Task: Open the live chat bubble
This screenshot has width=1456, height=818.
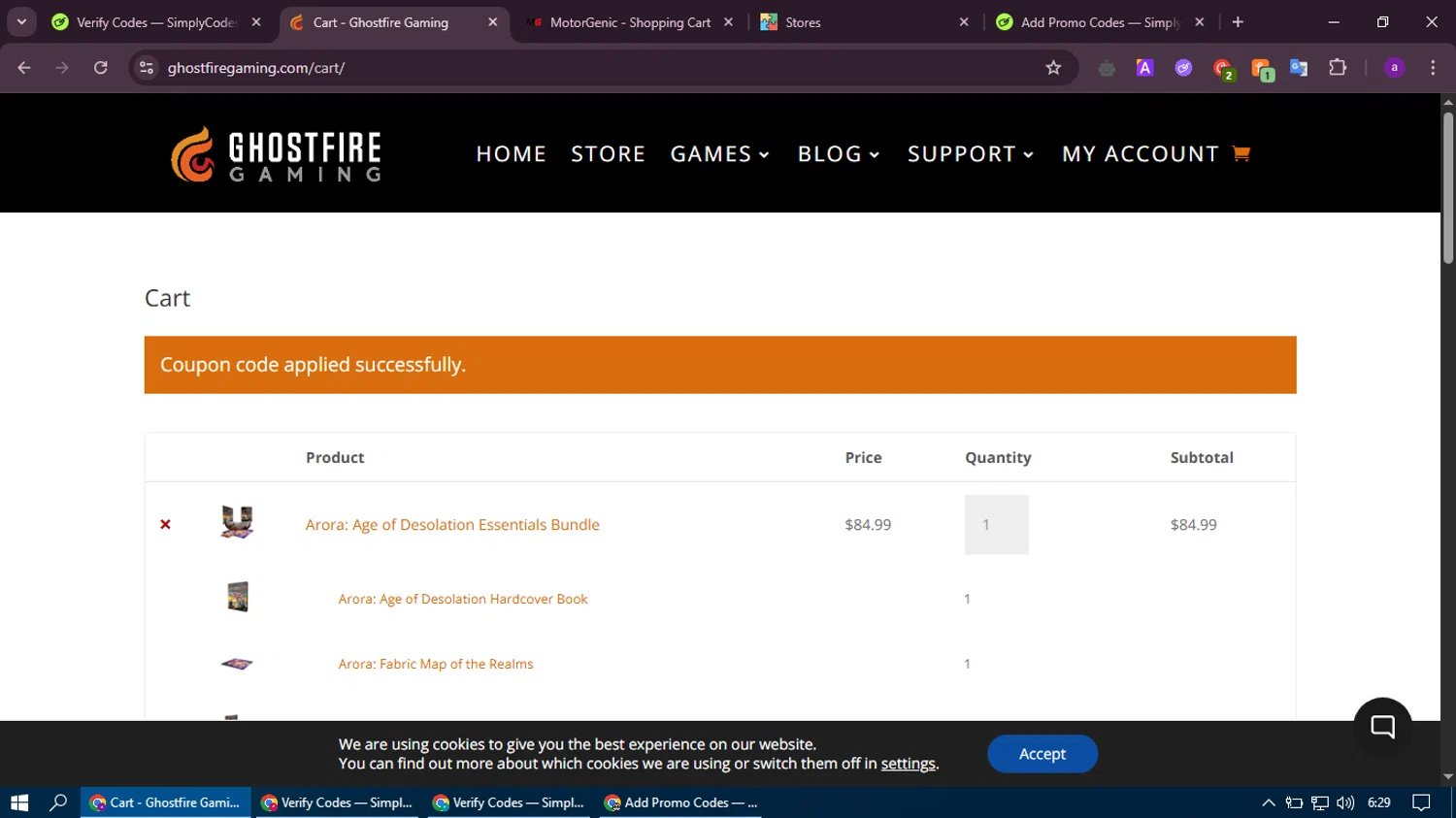Action: point(1382,726)
